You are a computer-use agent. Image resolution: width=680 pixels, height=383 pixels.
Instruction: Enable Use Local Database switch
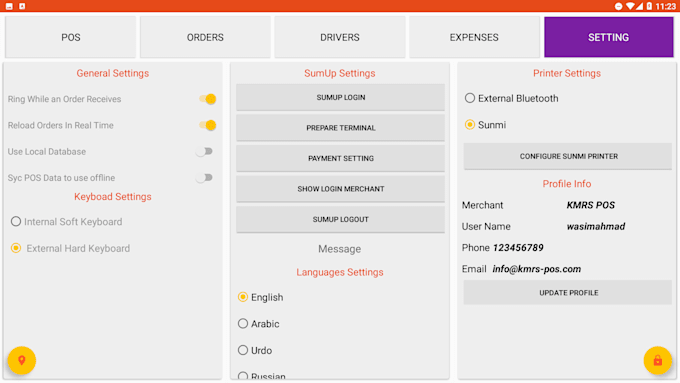pyautogui.click(x=204, y=151)
